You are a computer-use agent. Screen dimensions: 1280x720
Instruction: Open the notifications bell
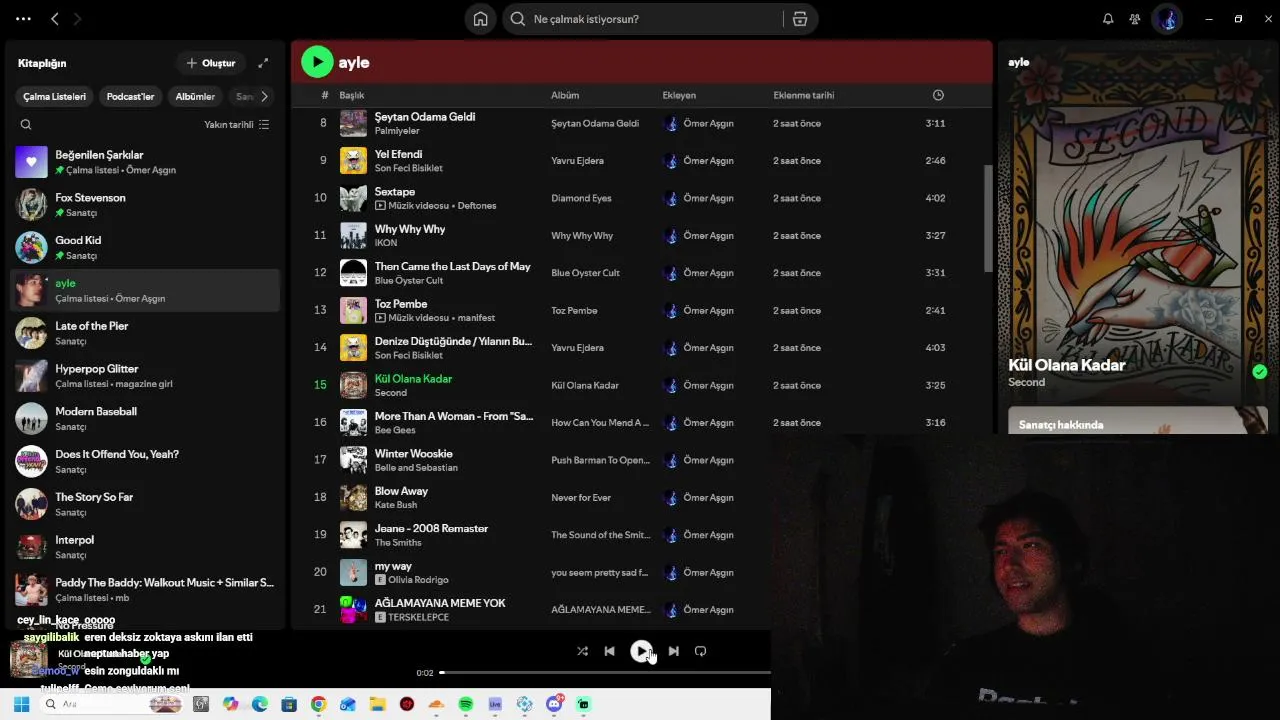(1108, 19)
